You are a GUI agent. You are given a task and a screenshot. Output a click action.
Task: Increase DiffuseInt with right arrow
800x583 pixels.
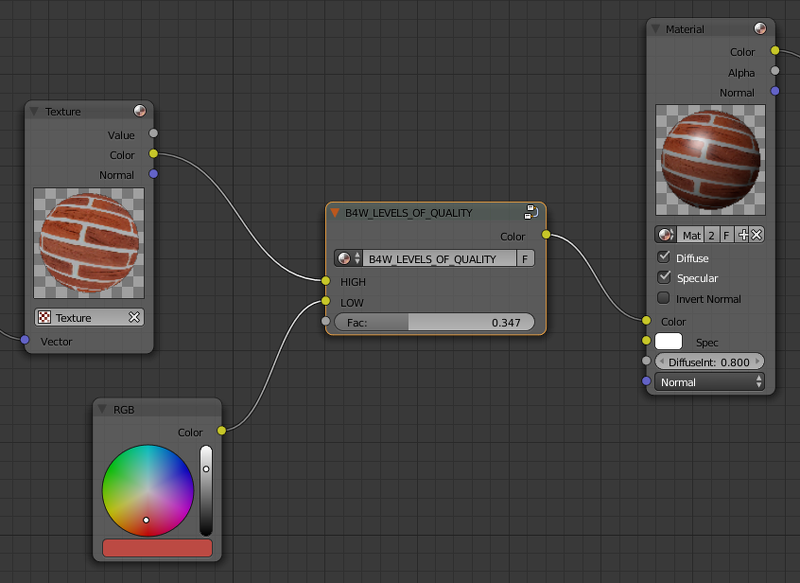coord(758,362)
